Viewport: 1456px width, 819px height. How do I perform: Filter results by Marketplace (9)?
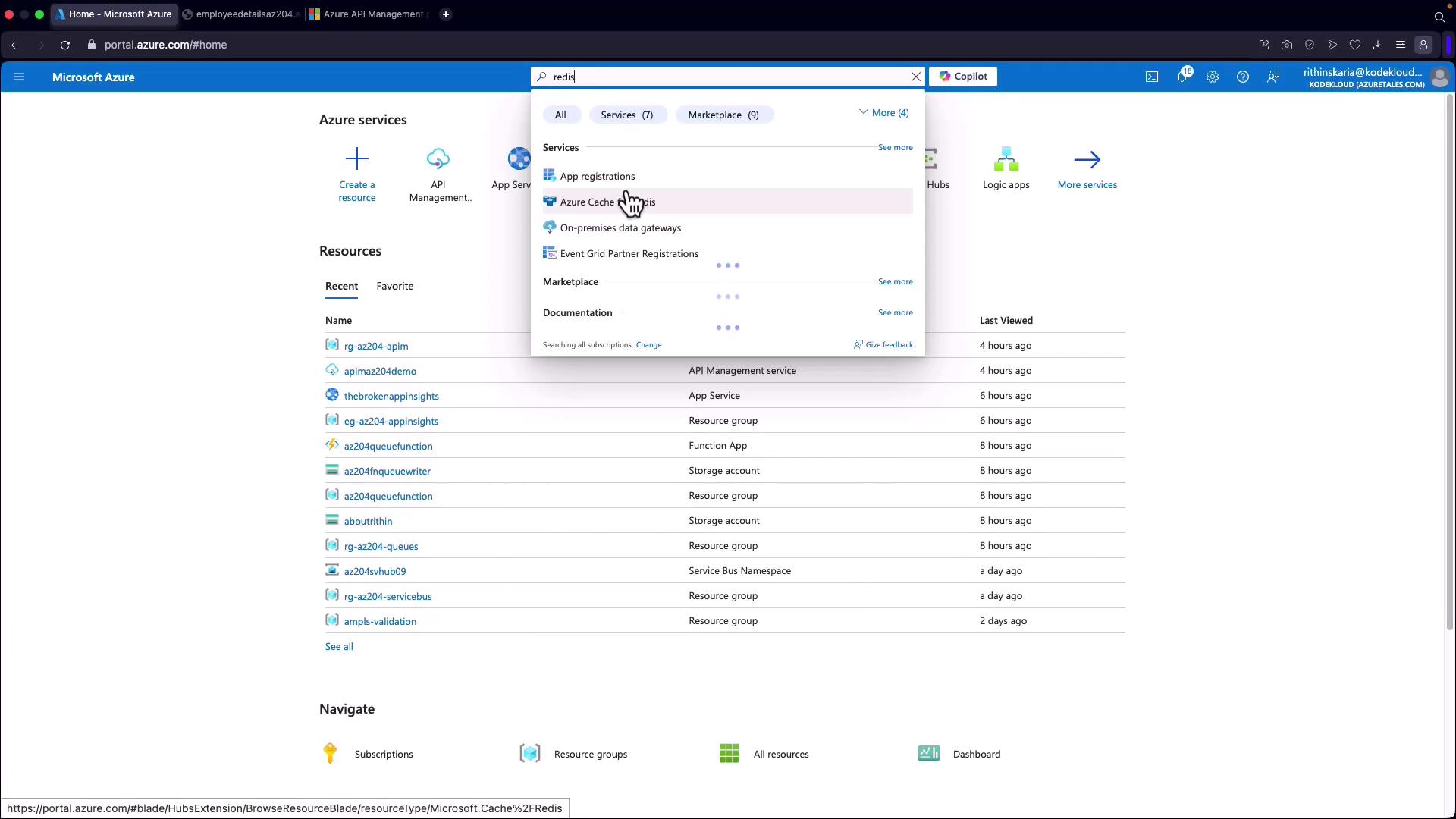pos(723,115)
